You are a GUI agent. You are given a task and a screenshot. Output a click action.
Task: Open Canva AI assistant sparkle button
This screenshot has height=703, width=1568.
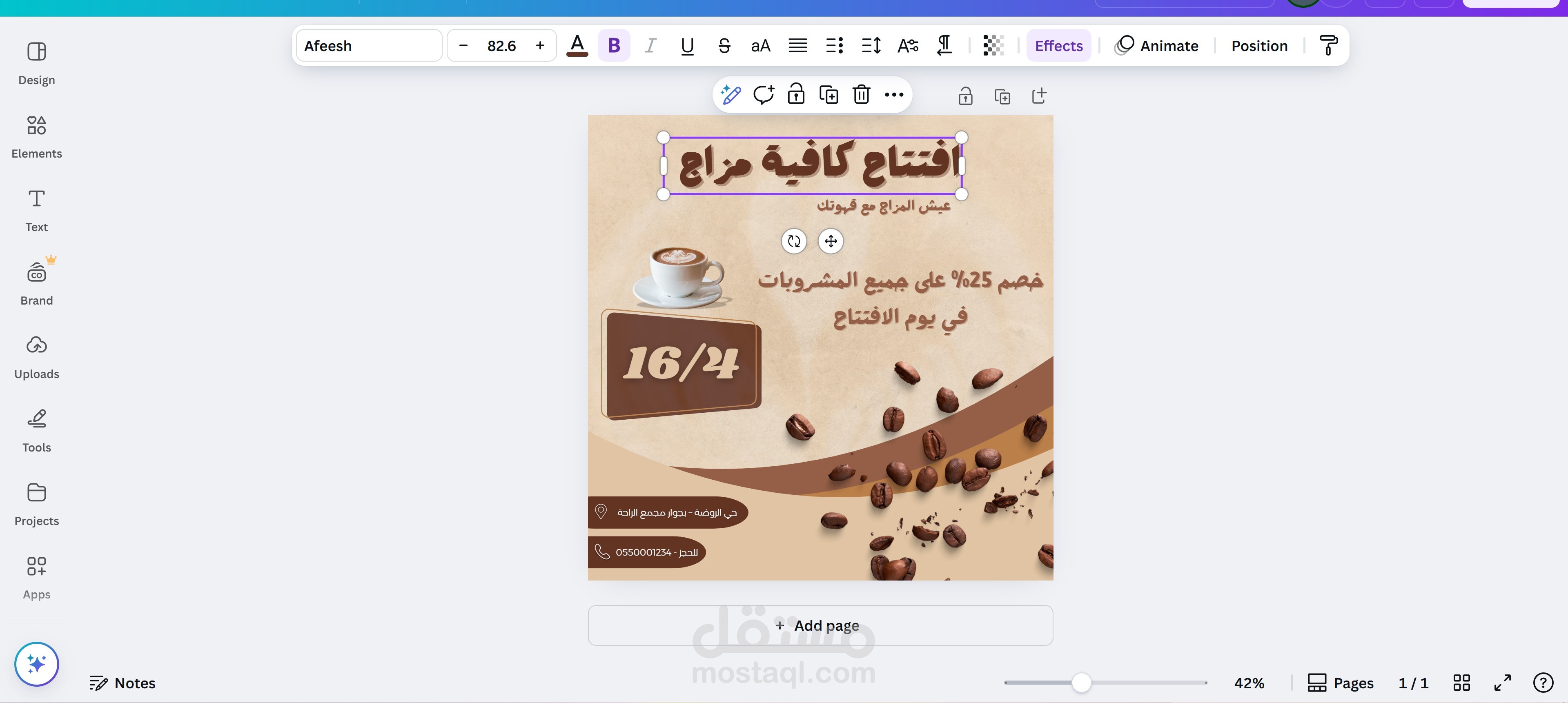tap(36, 663)
